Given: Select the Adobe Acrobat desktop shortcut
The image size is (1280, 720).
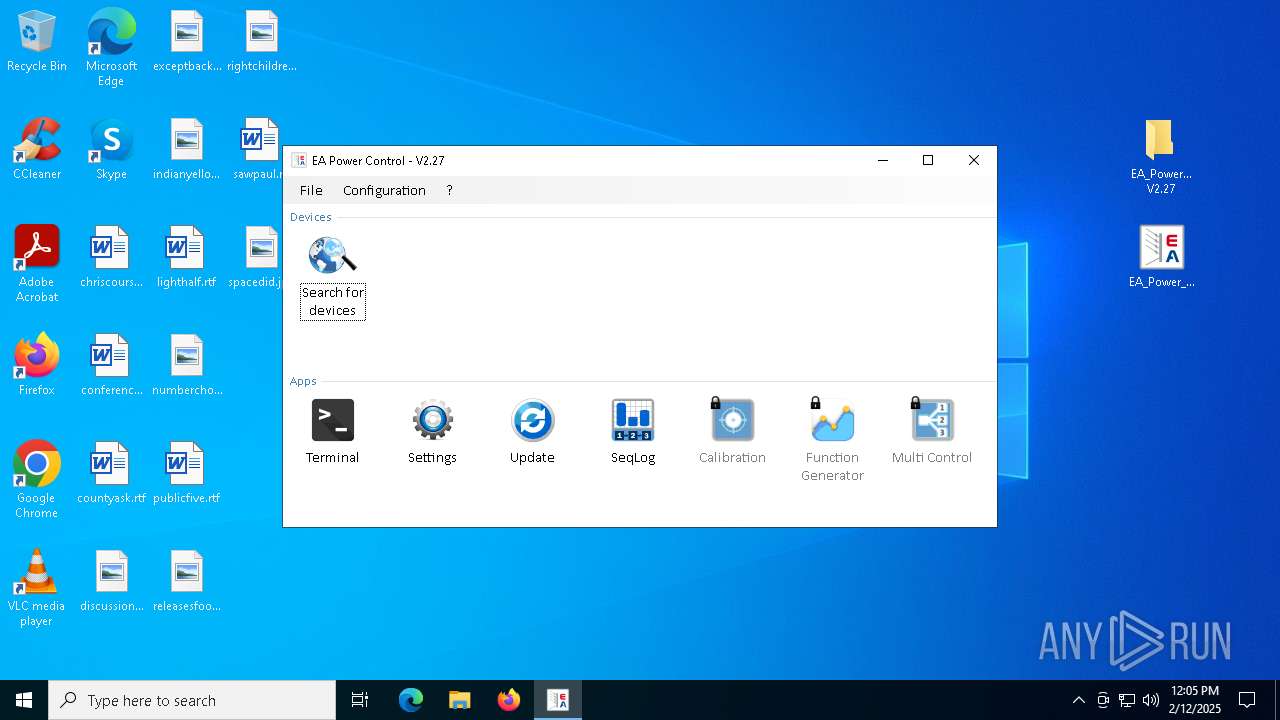Looking at the screenshot, I should 37,264.
